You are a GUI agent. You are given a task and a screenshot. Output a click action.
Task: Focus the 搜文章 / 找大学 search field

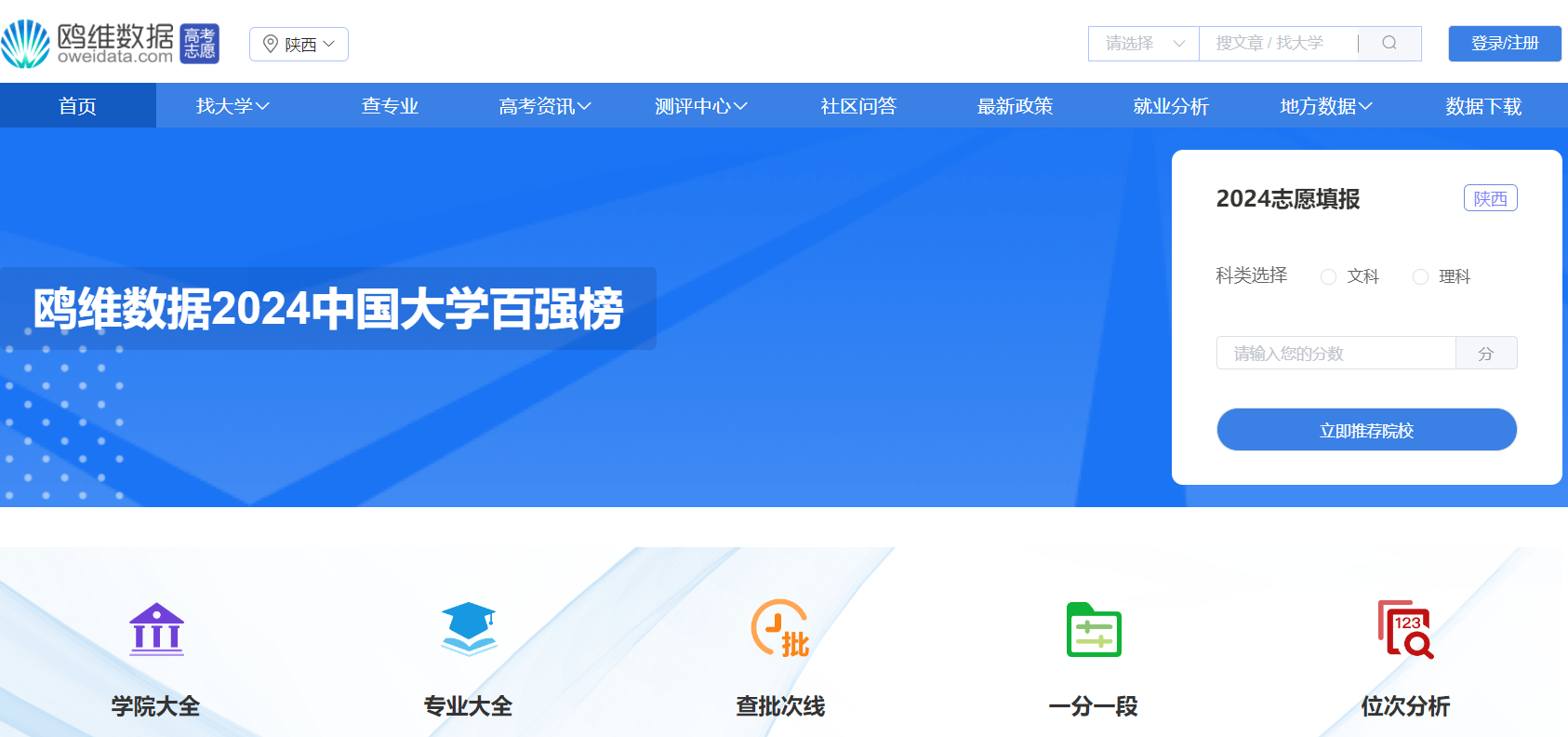pyautogui.click(x=1279, y=44)
